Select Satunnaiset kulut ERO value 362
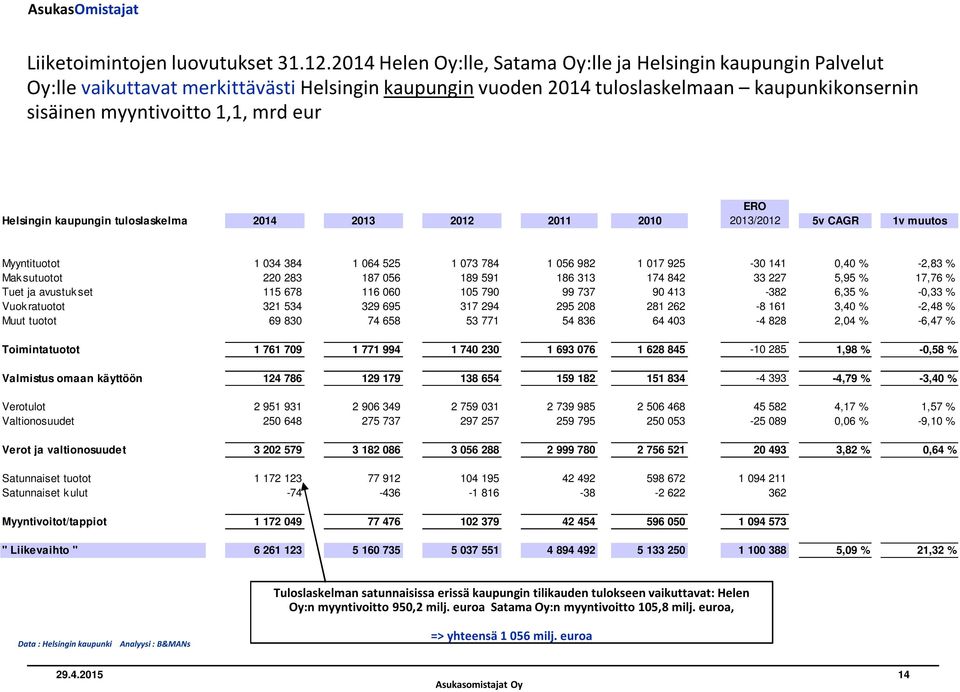This screenshot has height=692, width=960. [x=778, y=493]
